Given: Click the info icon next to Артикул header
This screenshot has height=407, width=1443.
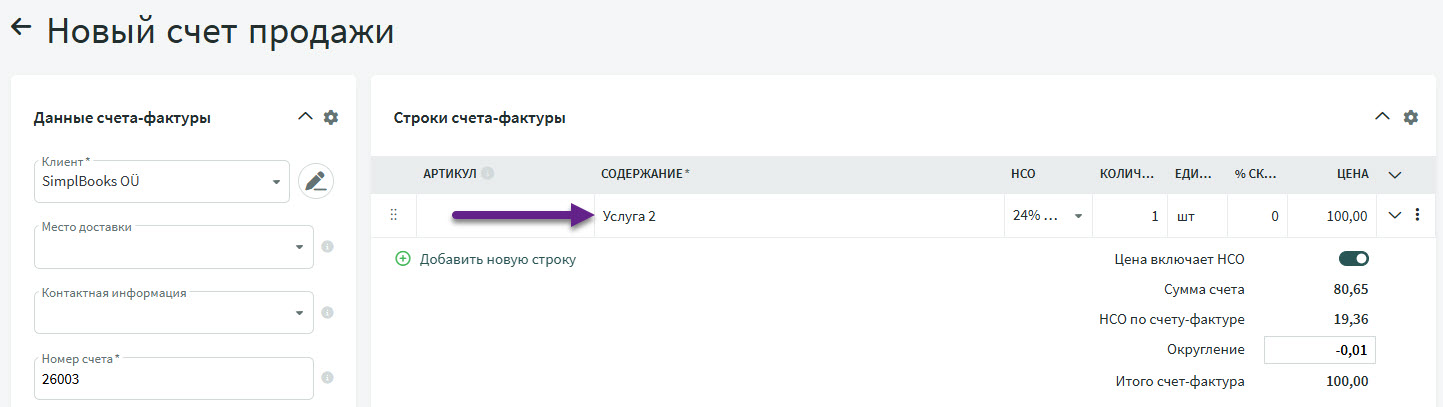Looking at the screenshot, I should [x=487, y=174].
